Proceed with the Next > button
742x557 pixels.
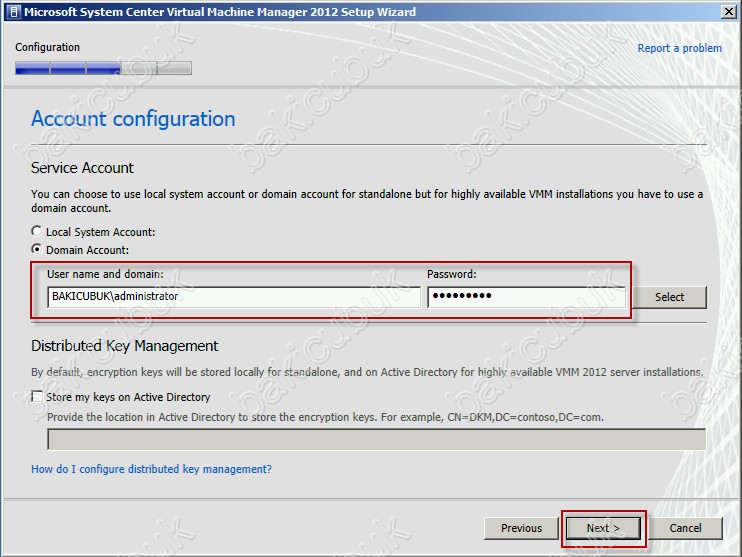[x=603, y=528]
